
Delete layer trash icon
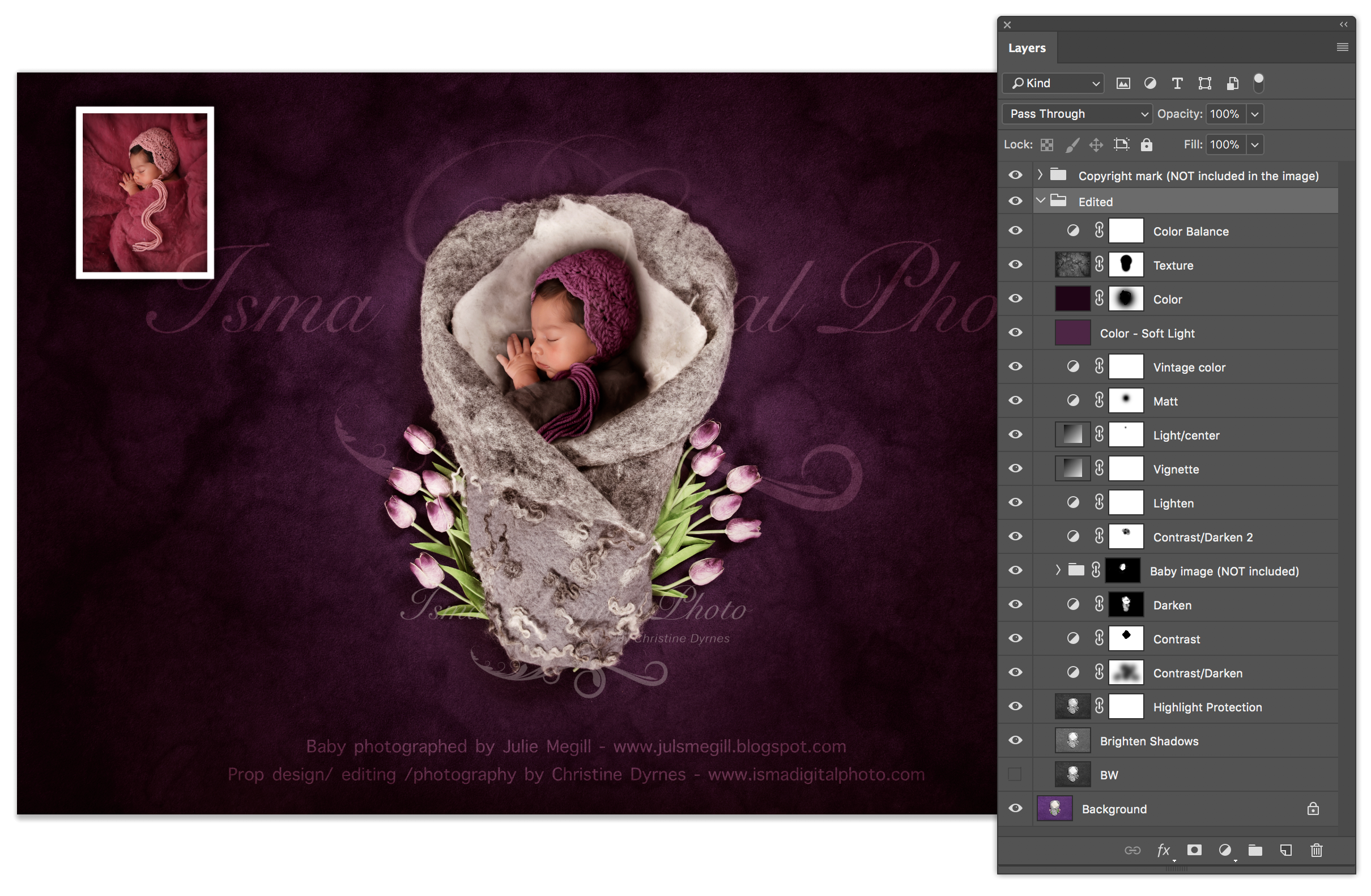(1316, 851)
